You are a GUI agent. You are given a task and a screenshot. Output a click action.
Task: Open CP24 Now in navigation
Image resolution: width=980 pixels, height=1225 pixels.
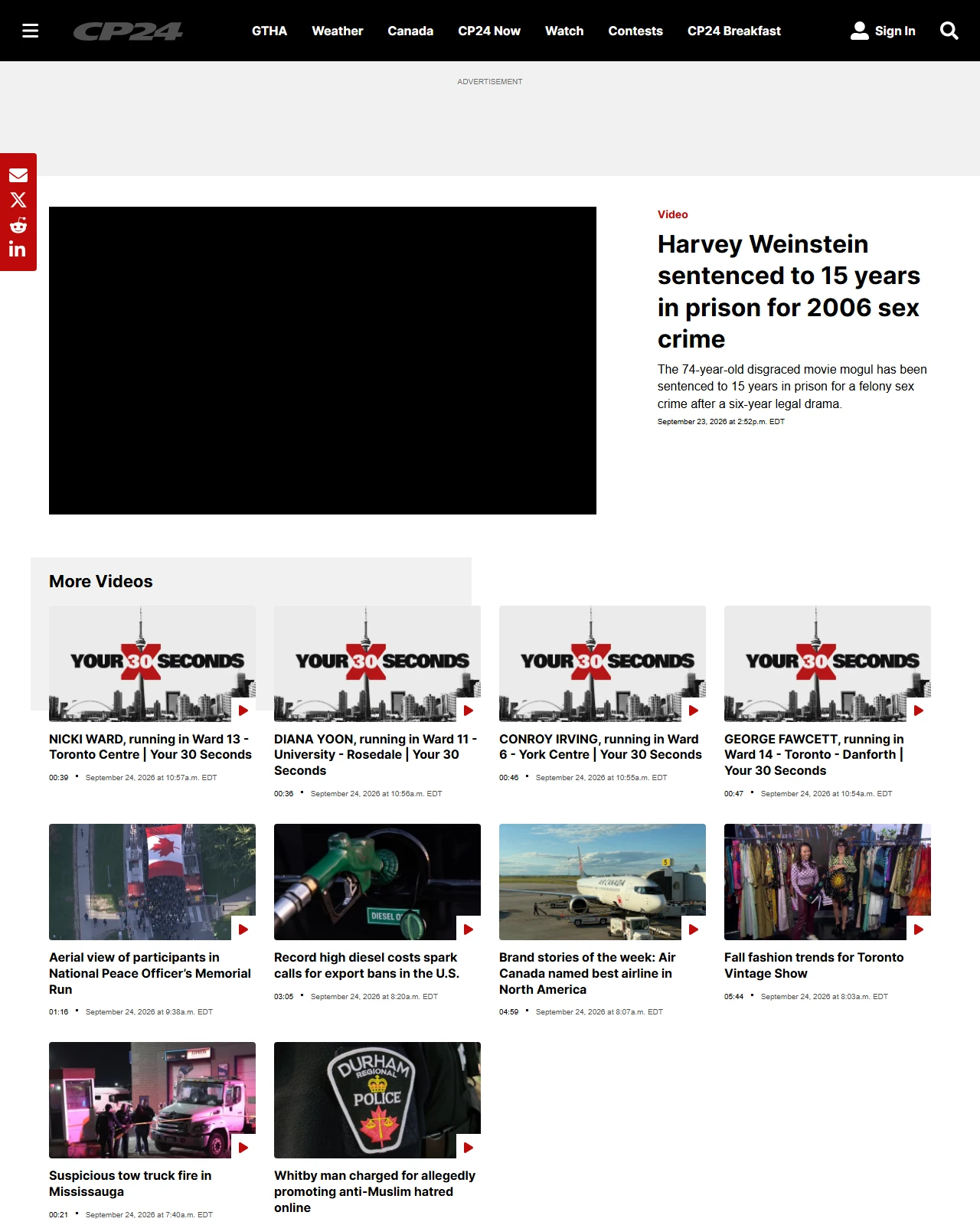pyautogui.click(x=489, y=31)
